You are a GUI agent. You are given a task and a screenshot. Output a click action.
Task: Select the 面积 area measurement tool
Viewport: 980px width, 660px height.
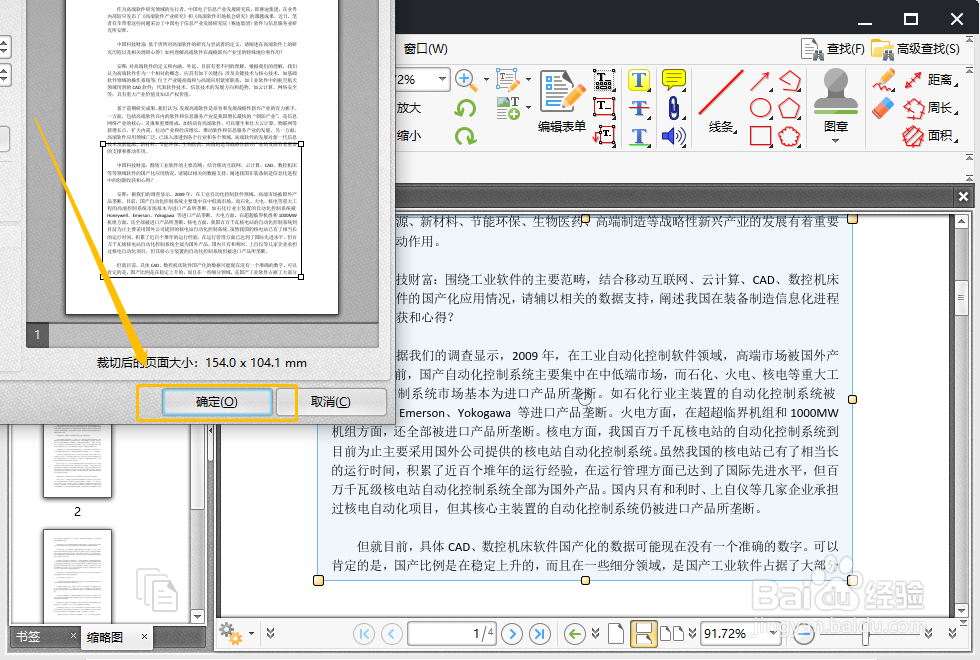click(x=928, y=136)
